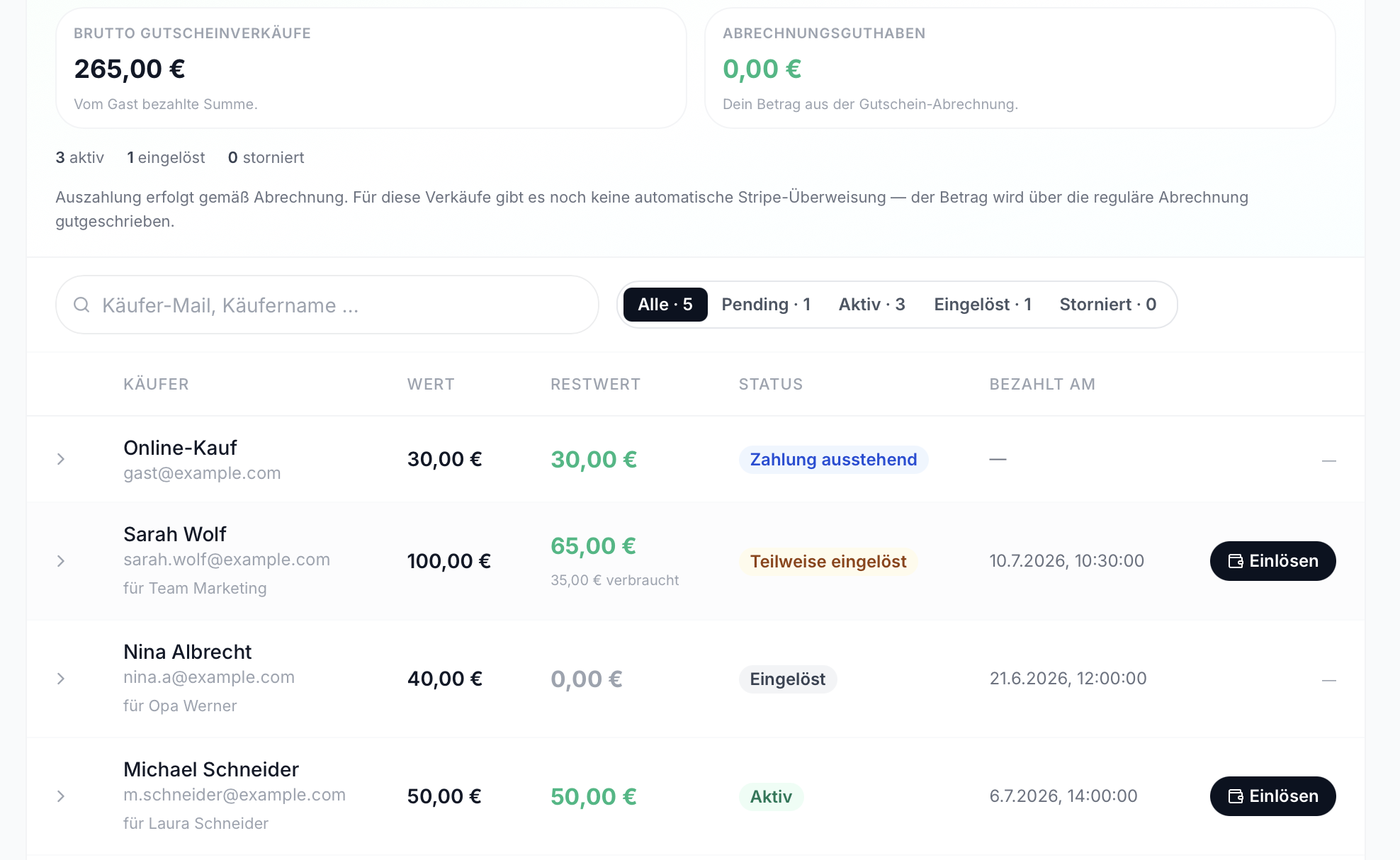Expand the Nina Albrecht row chevron
1400x860 pixels.
[x=61, y=679]
